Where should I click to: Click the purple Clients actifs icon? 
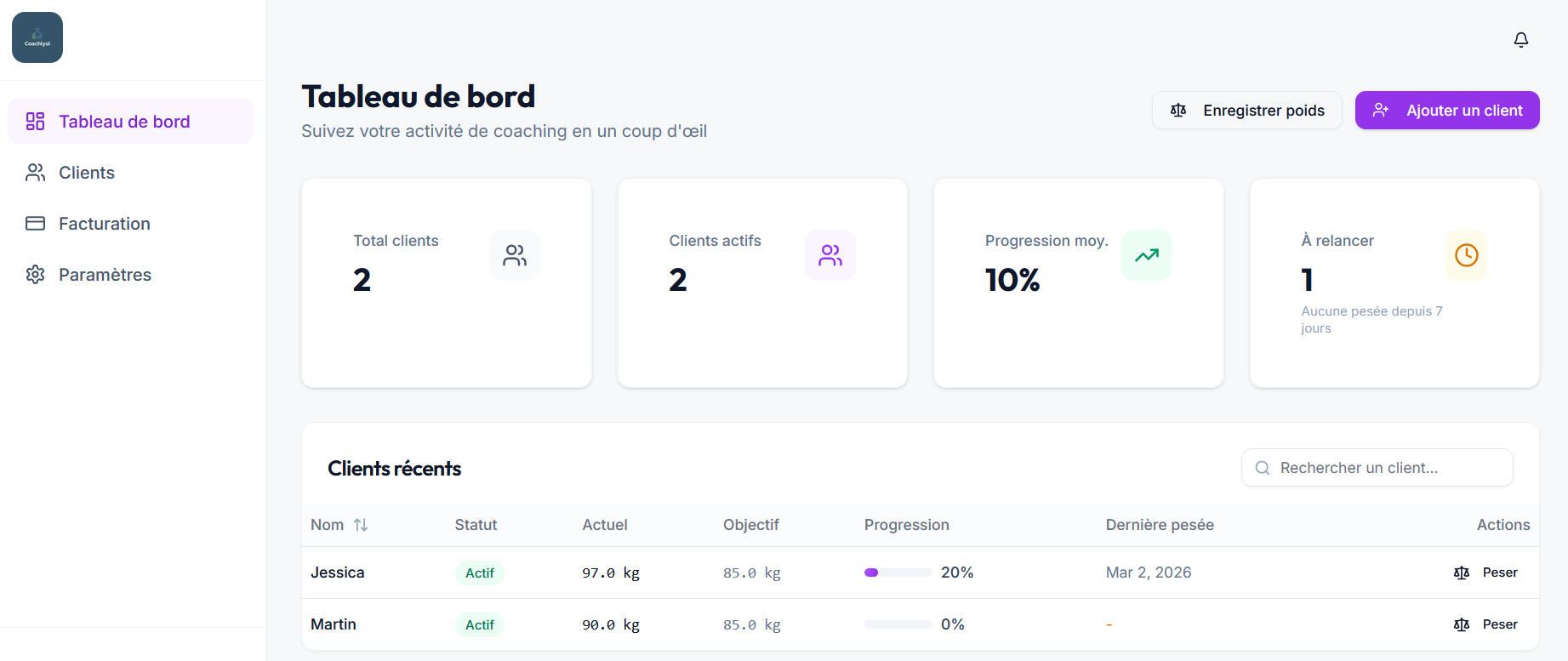click(830, 255)
